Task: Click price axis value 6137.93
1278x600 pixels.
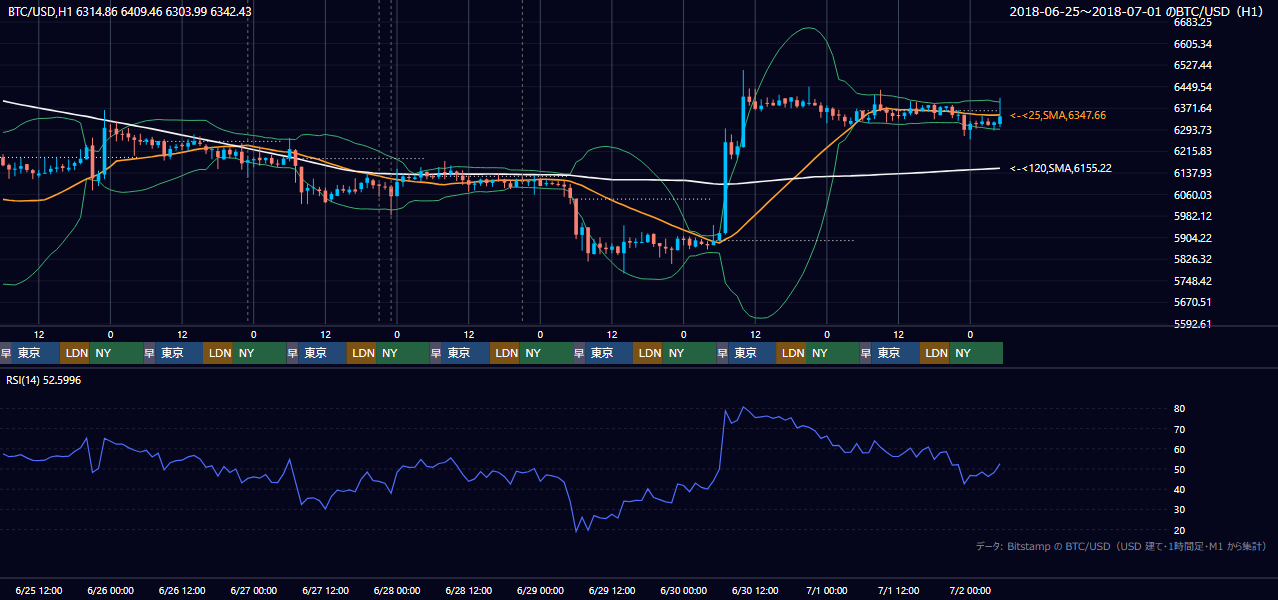Action: point(1193,173)
